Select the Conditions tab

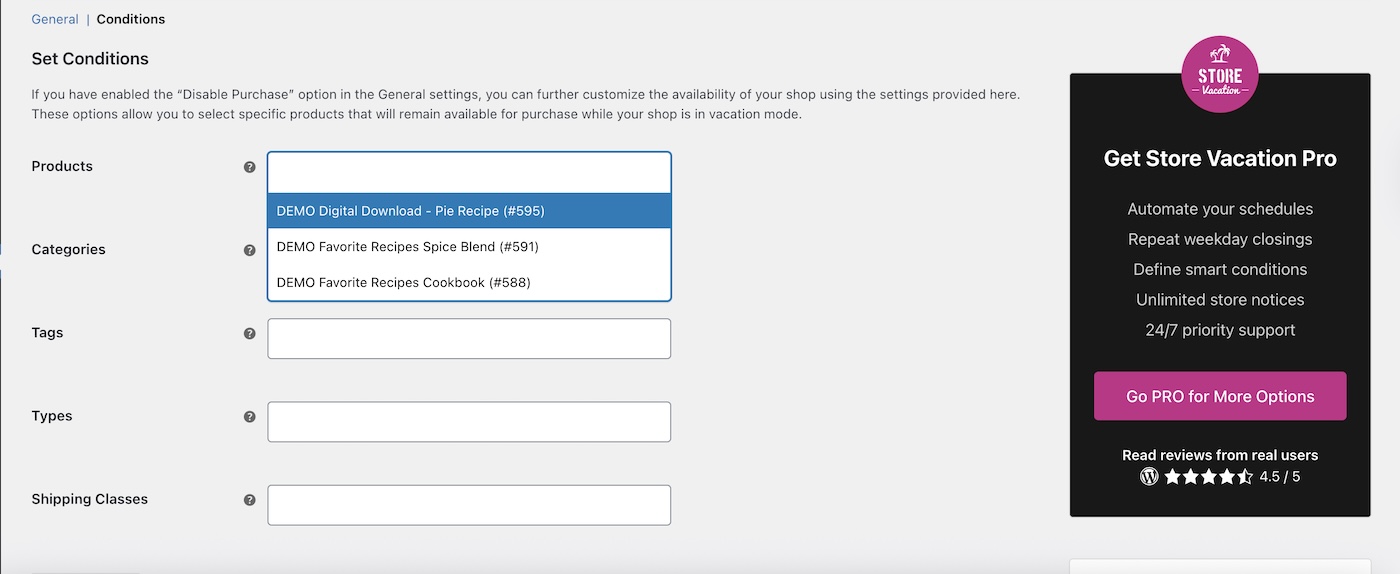pyautogui.click(x=131, y=19)
